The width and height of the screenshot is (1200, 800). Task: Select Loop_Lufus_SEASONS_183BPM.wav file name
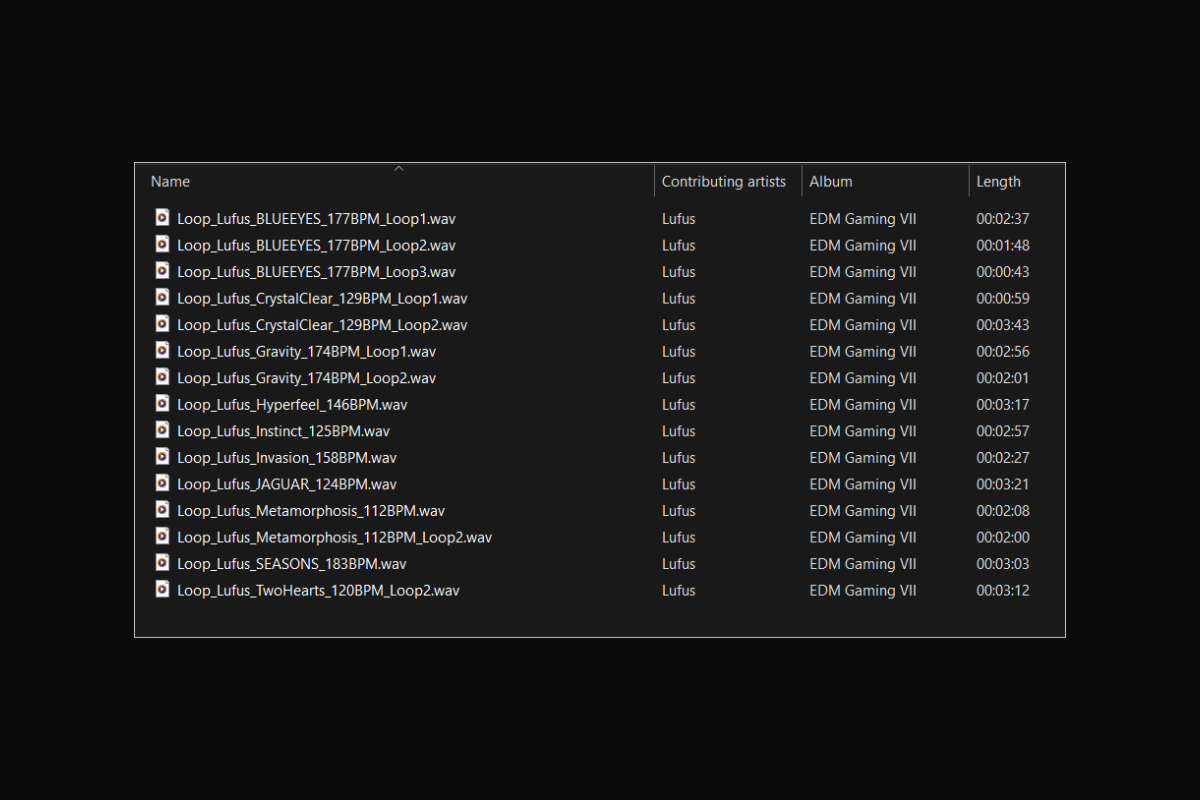pos(292,564)
